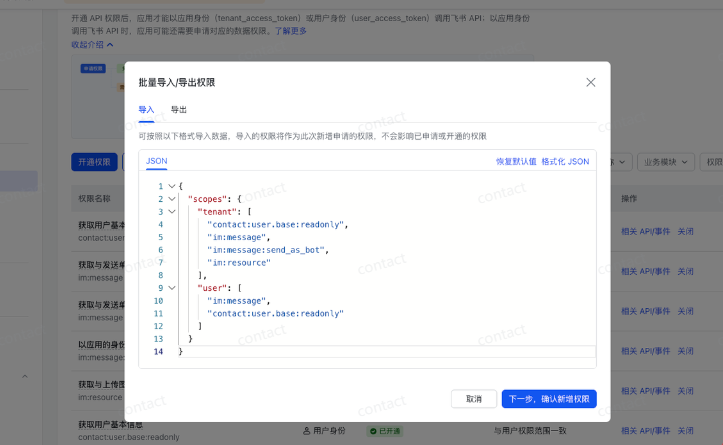Viewport: 723px width, 445px height.
Task: Open the 了解更多 link
Action: point(290,31)
